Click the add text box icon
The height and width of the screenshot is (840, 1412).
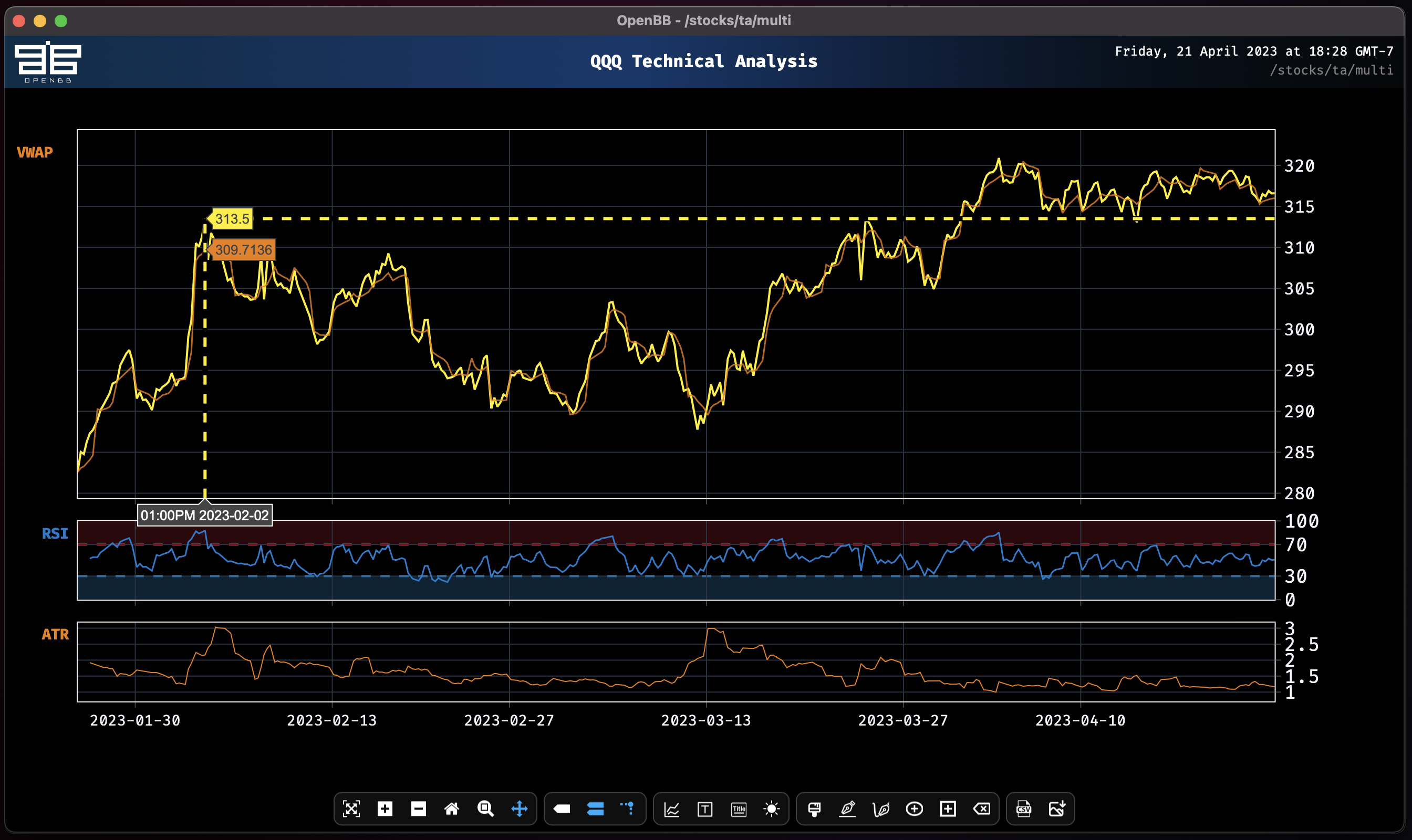705,809
